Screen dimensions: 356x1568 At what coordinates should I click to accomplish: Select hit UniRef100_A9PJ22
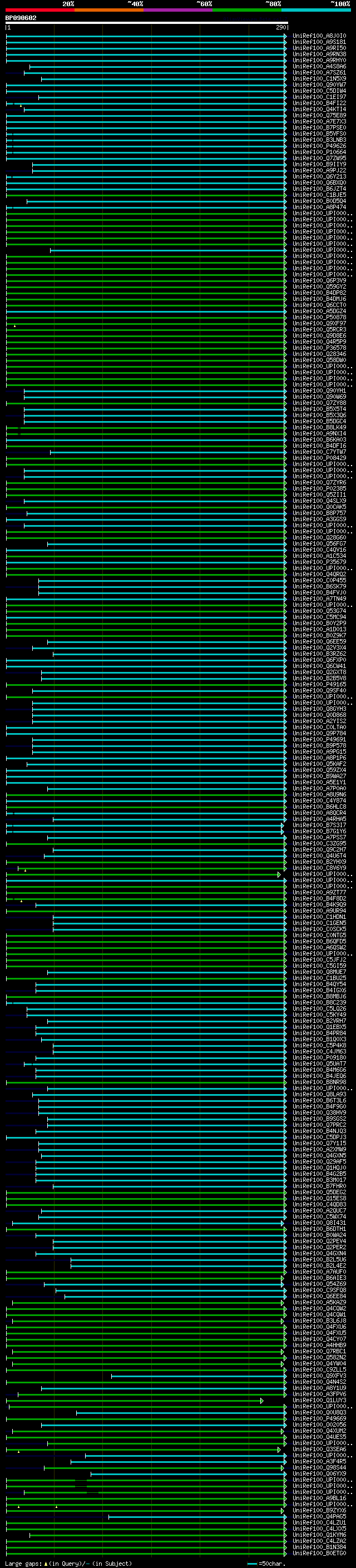tap(319, 170)
